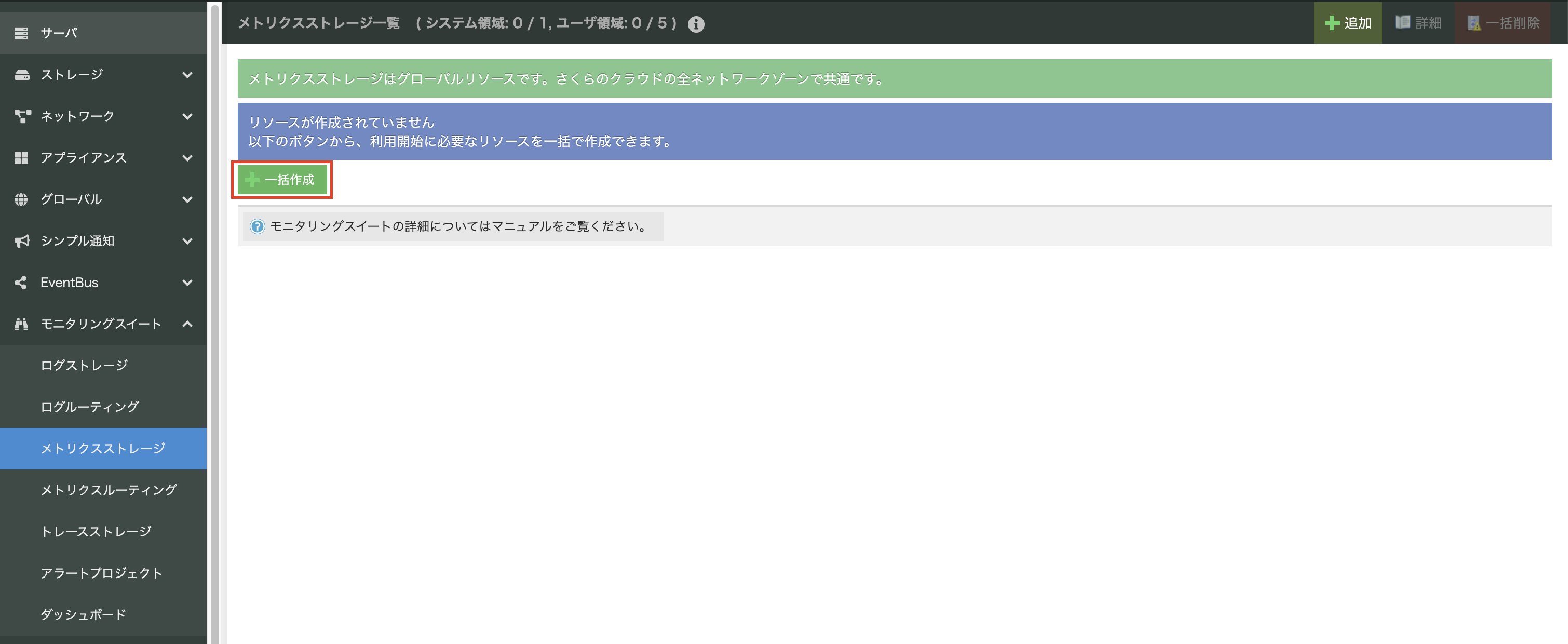Open ログストレージ in sidebar

click(103, 365)
